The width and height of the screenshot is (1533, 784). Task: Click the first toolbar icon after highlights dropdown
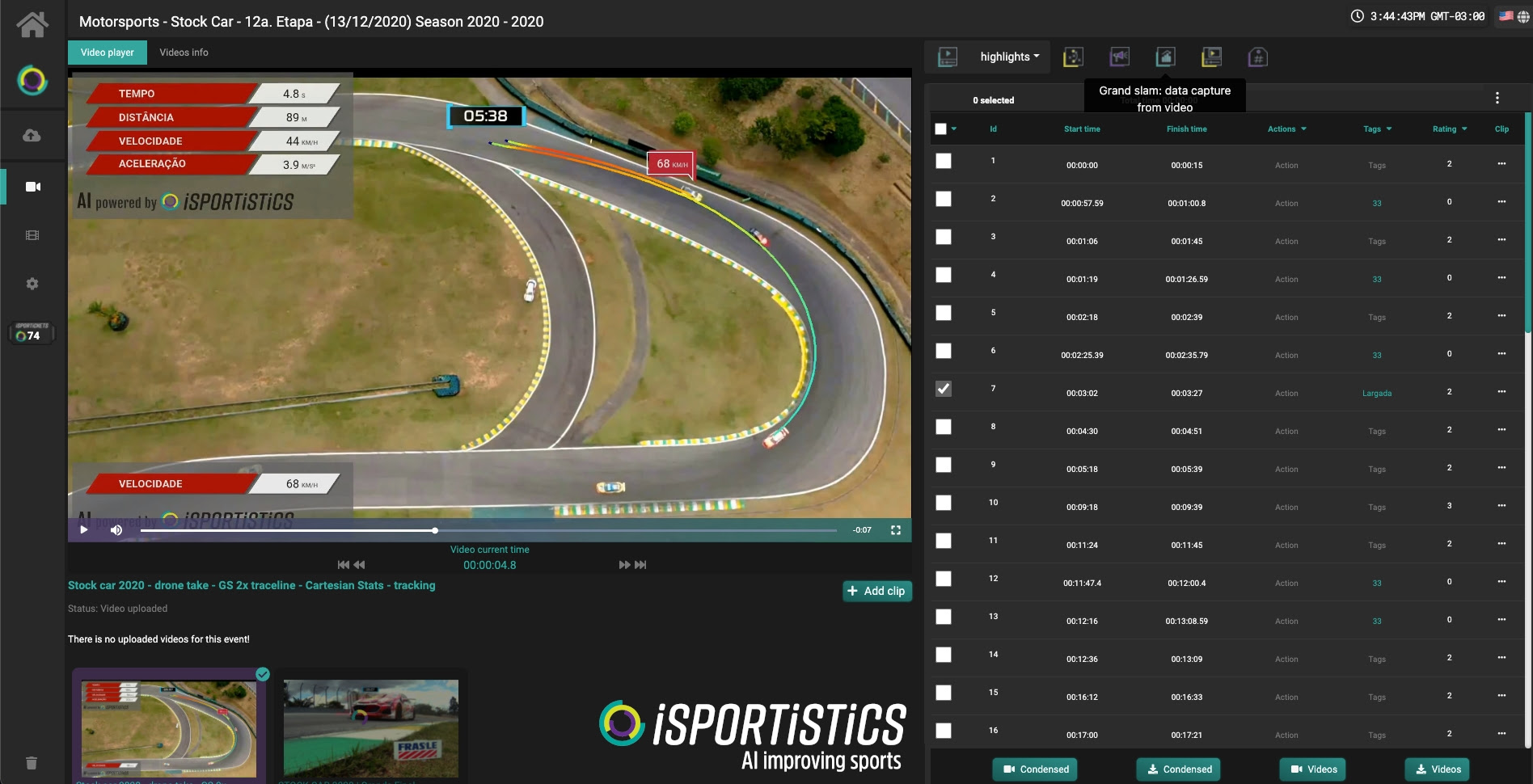click(1073, 57)
